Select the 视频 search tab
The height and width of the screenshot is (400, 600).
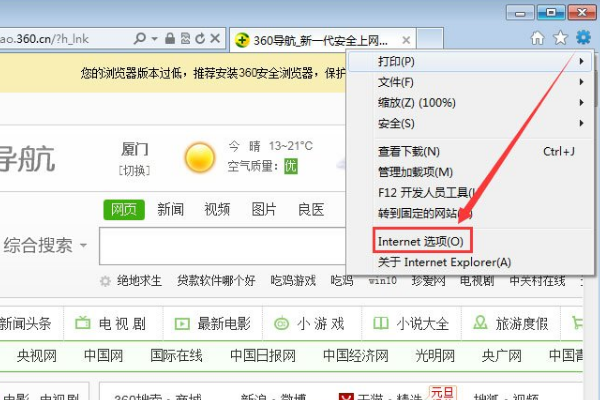point(217,210)
